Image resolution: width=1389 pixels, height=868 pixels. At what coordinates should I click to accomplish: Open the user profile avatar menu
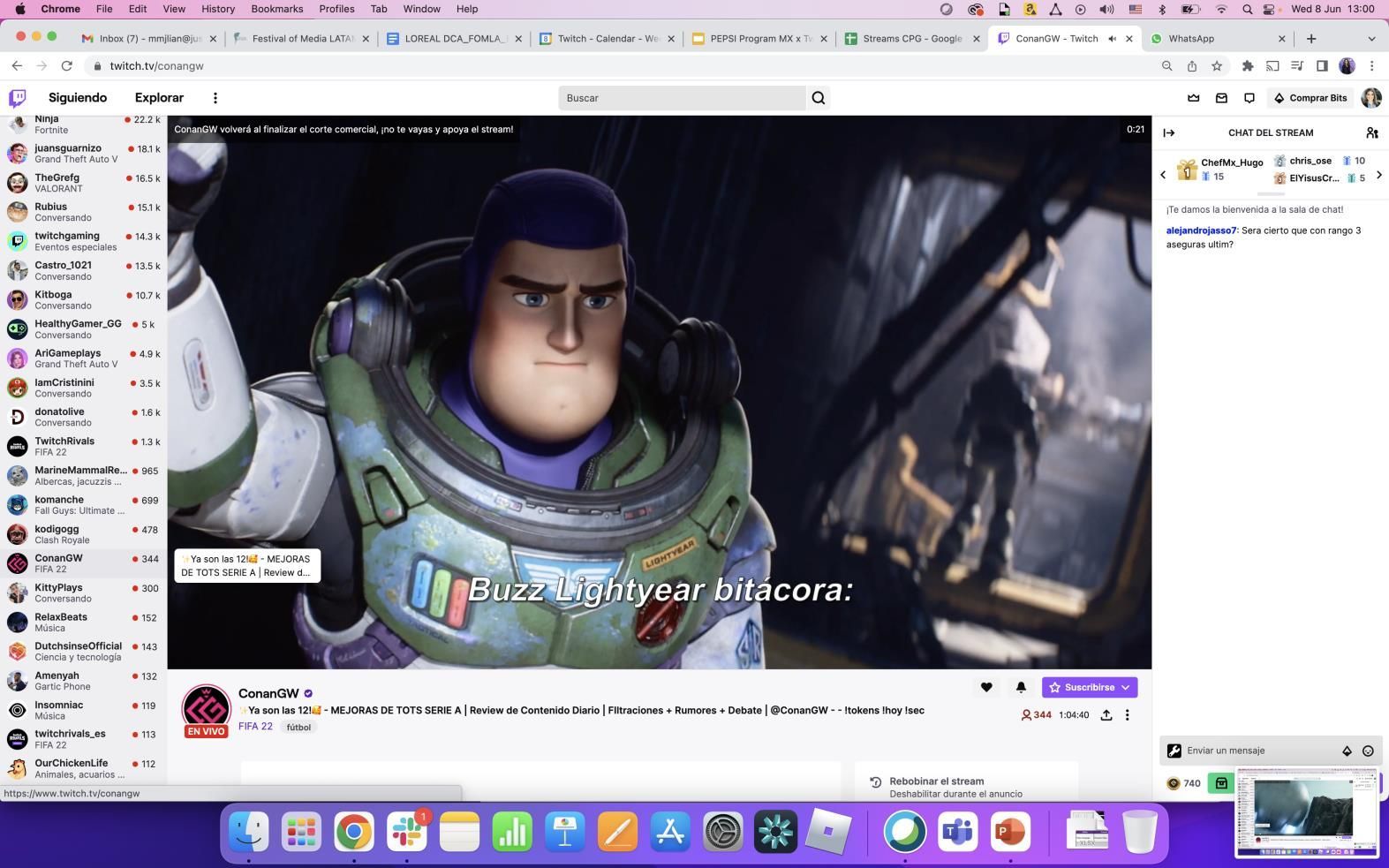click(x=1370, y=98)
